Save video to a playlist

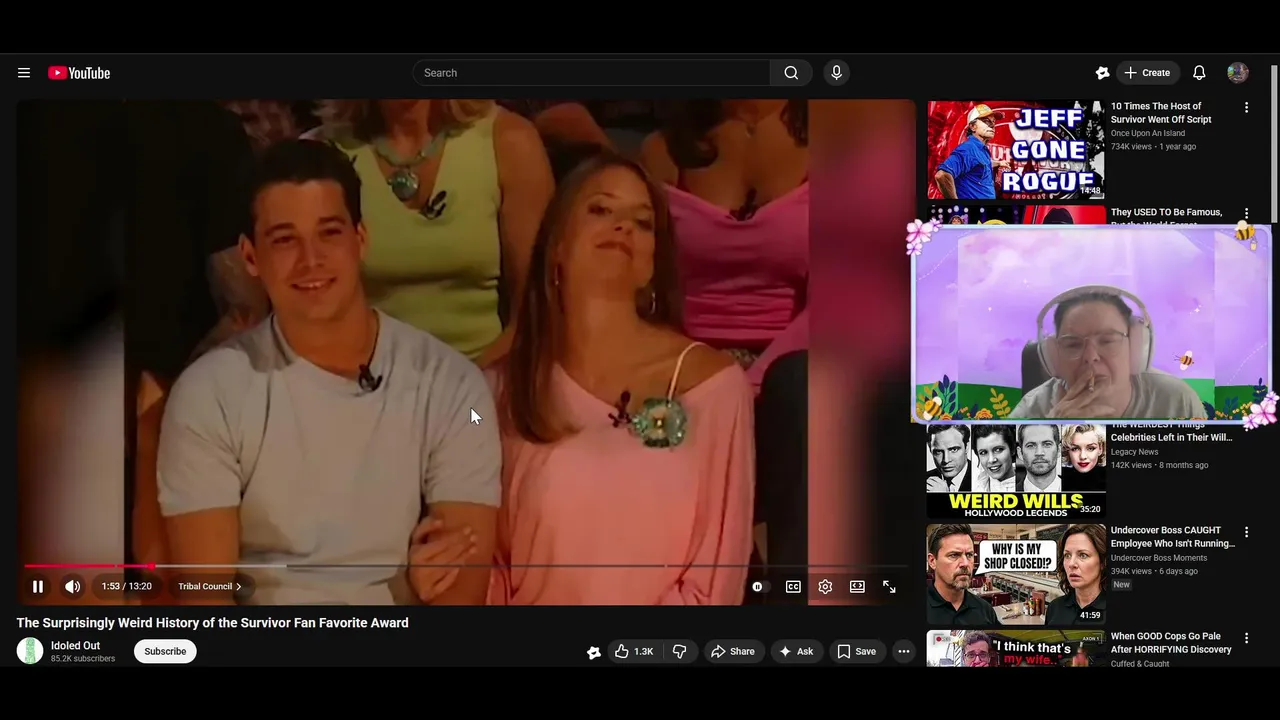click(x=857, y=651)
